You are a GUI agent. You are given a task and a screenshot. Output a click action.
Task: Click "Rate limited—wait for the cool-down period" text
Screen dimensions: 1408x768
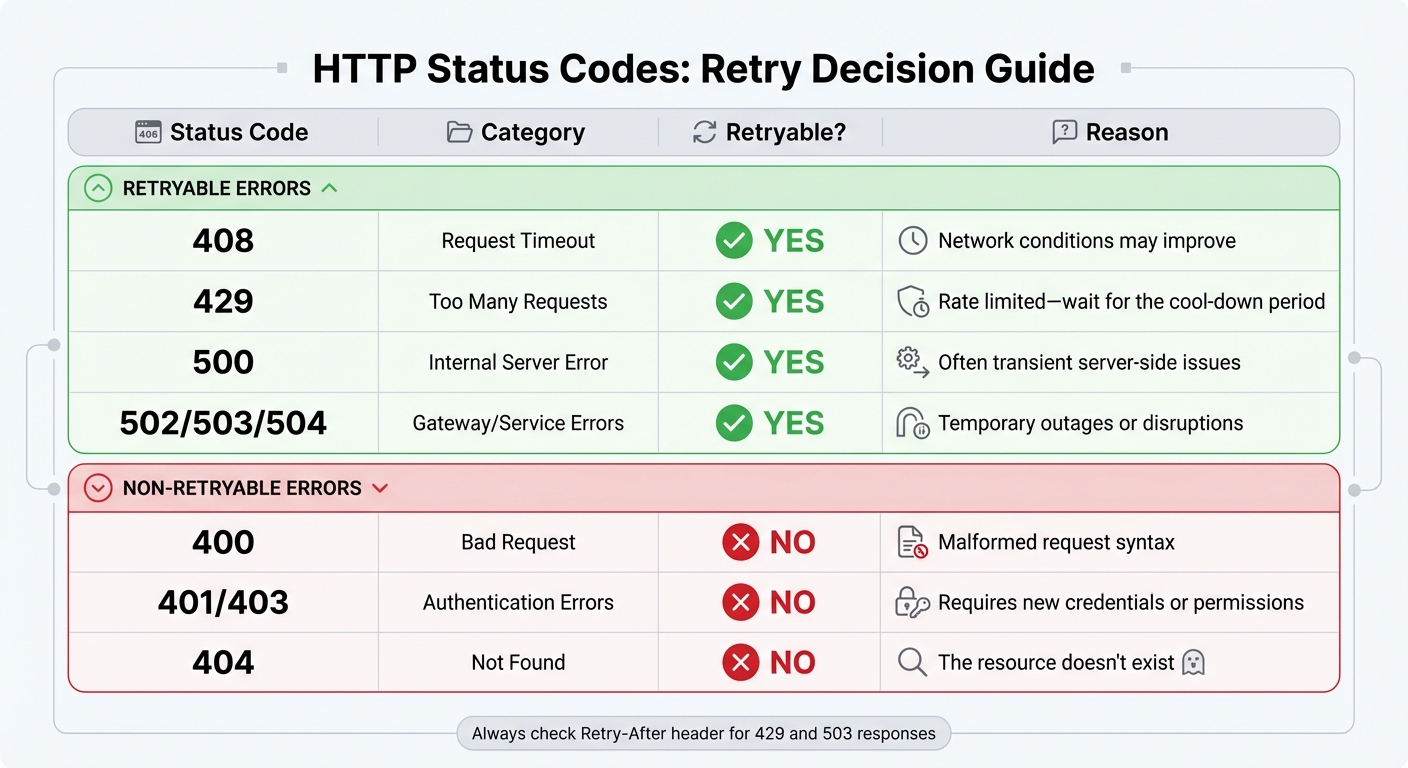click(x=1132, y=302)
